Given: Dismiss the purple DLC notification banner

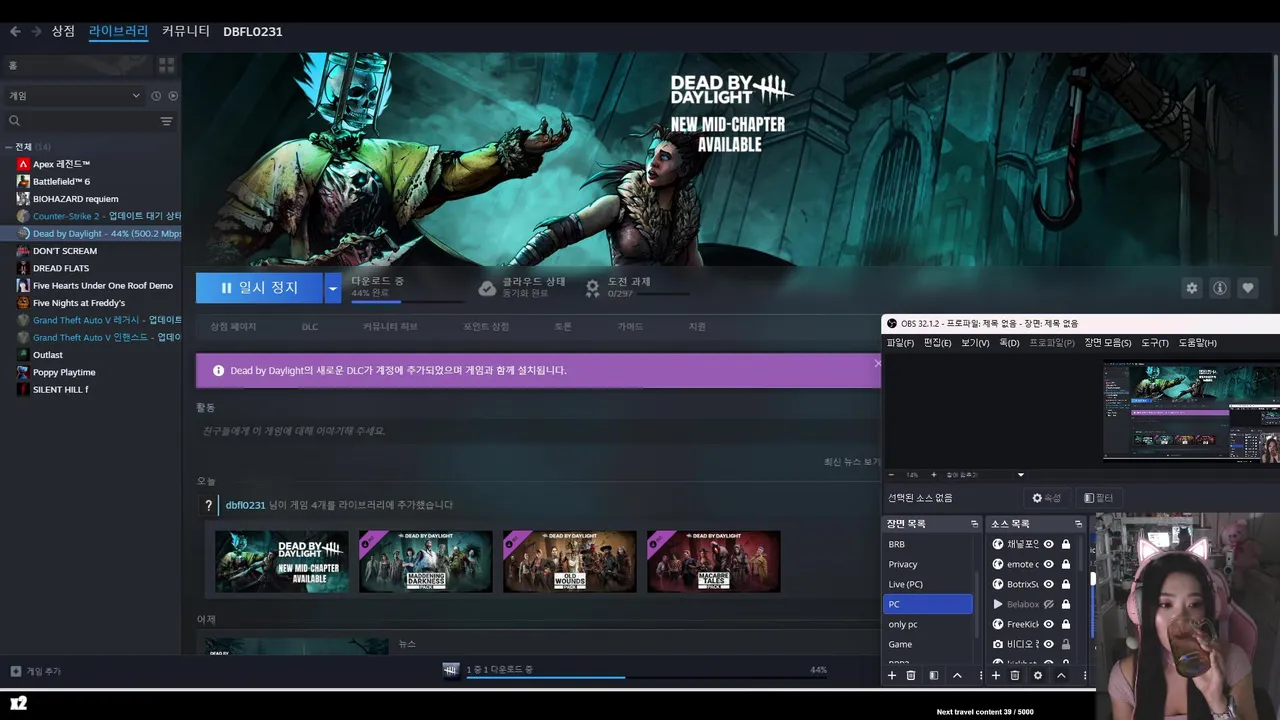Looking at the screenshot, I should coord(877,363).
